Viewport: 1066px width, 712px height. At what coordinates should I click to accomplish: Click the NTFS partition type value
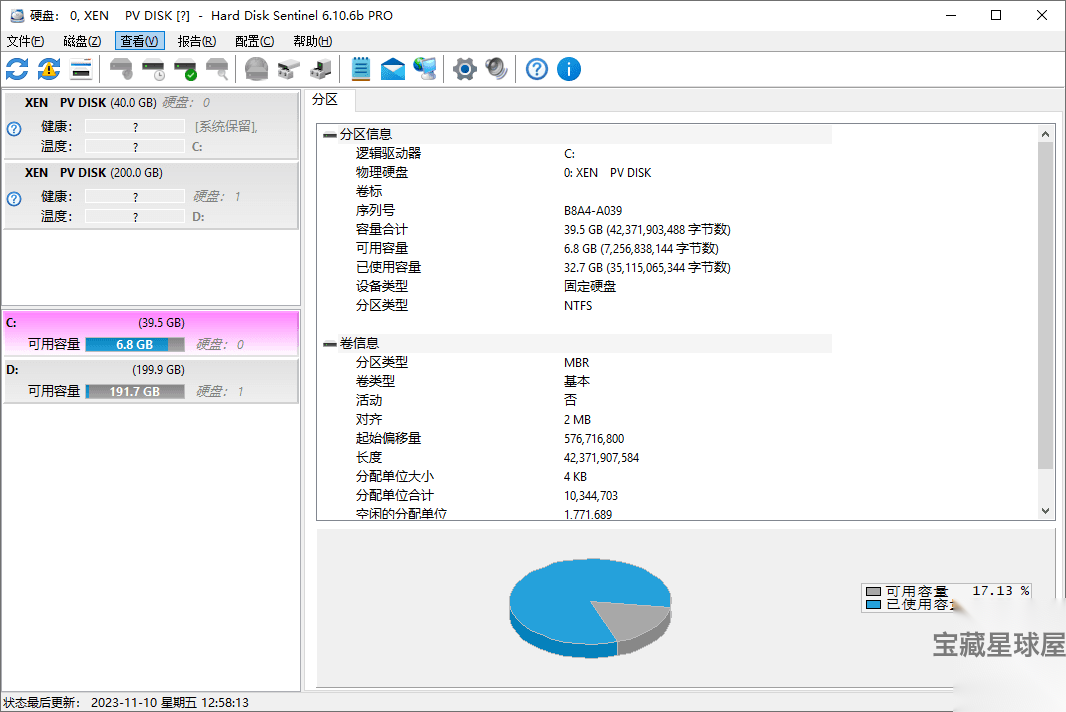coord(578,306)
